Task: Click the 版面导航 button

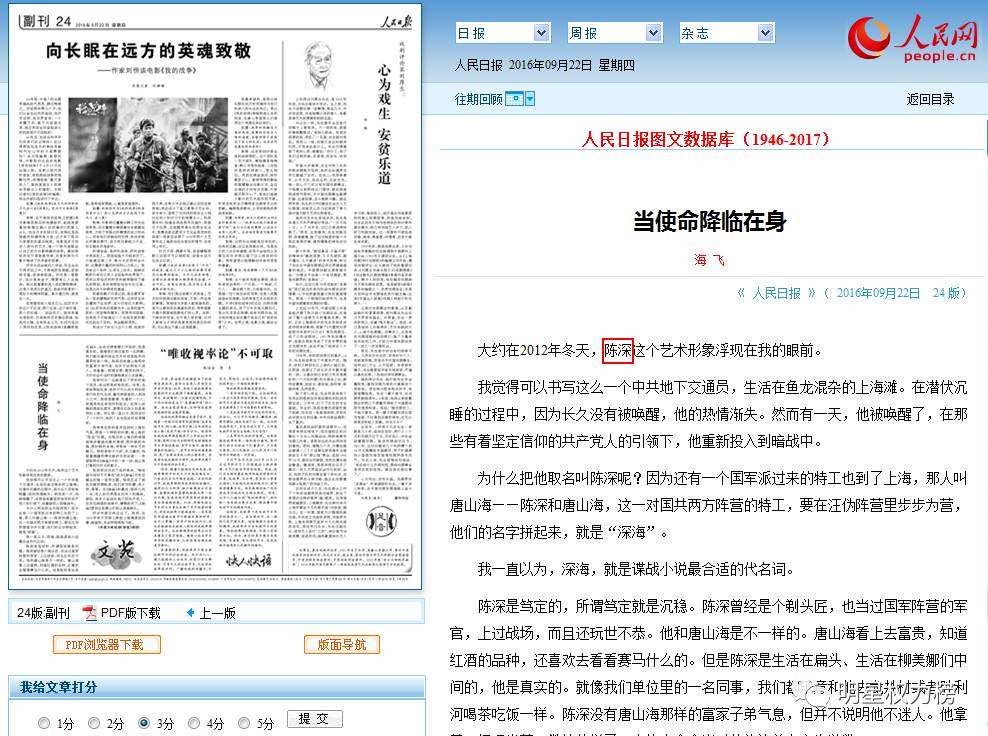Action: [342, 645]
